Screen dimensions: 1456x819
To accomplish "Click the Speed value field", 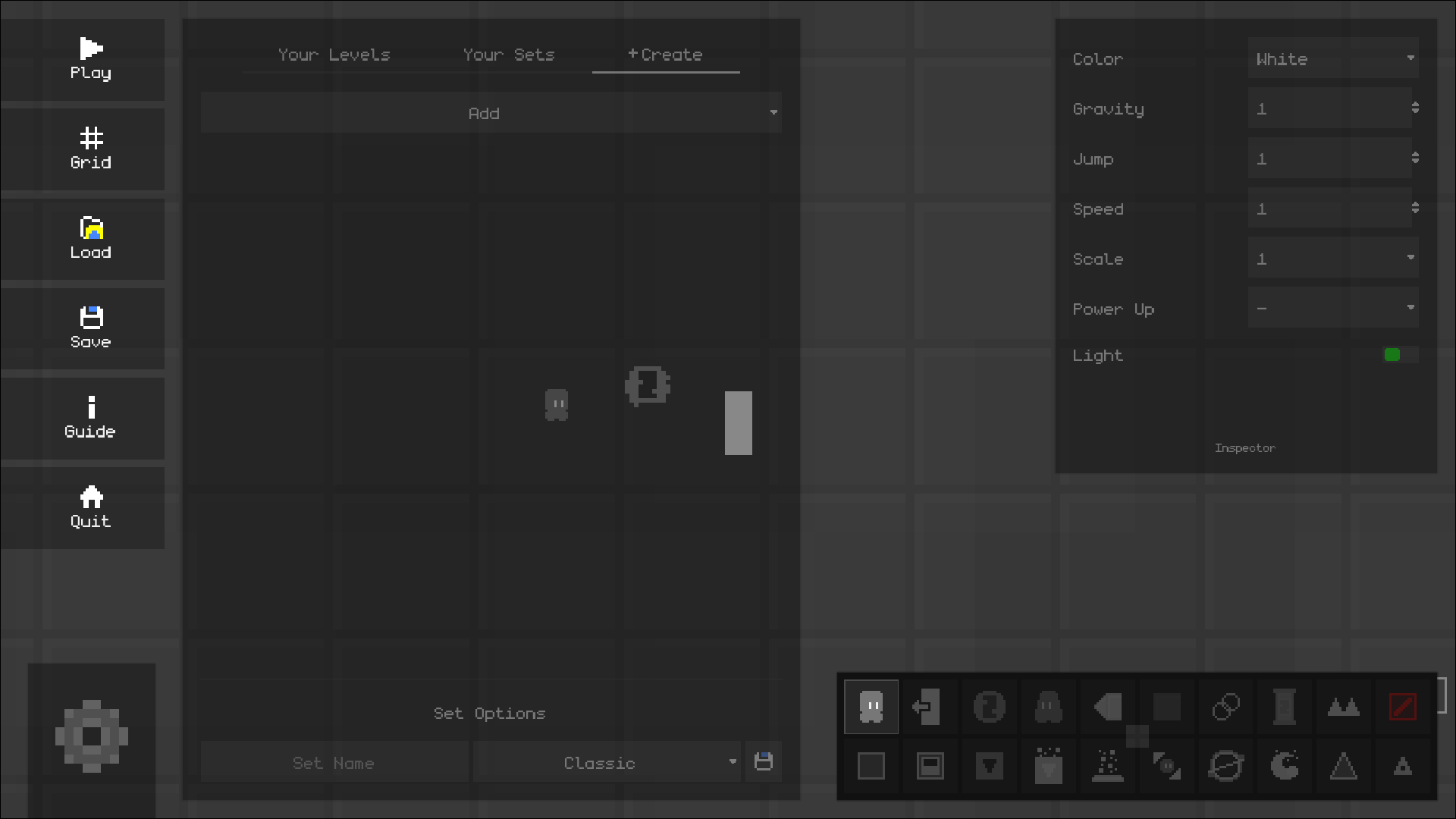I will [x=1329, y=209].
